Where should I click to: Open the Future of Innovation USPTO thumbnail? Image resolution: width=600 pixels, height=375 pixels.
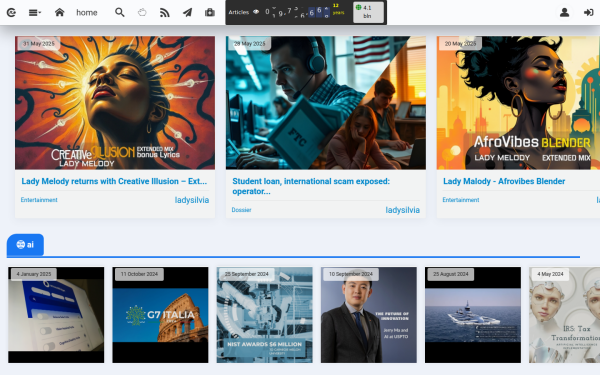point(368,315)
